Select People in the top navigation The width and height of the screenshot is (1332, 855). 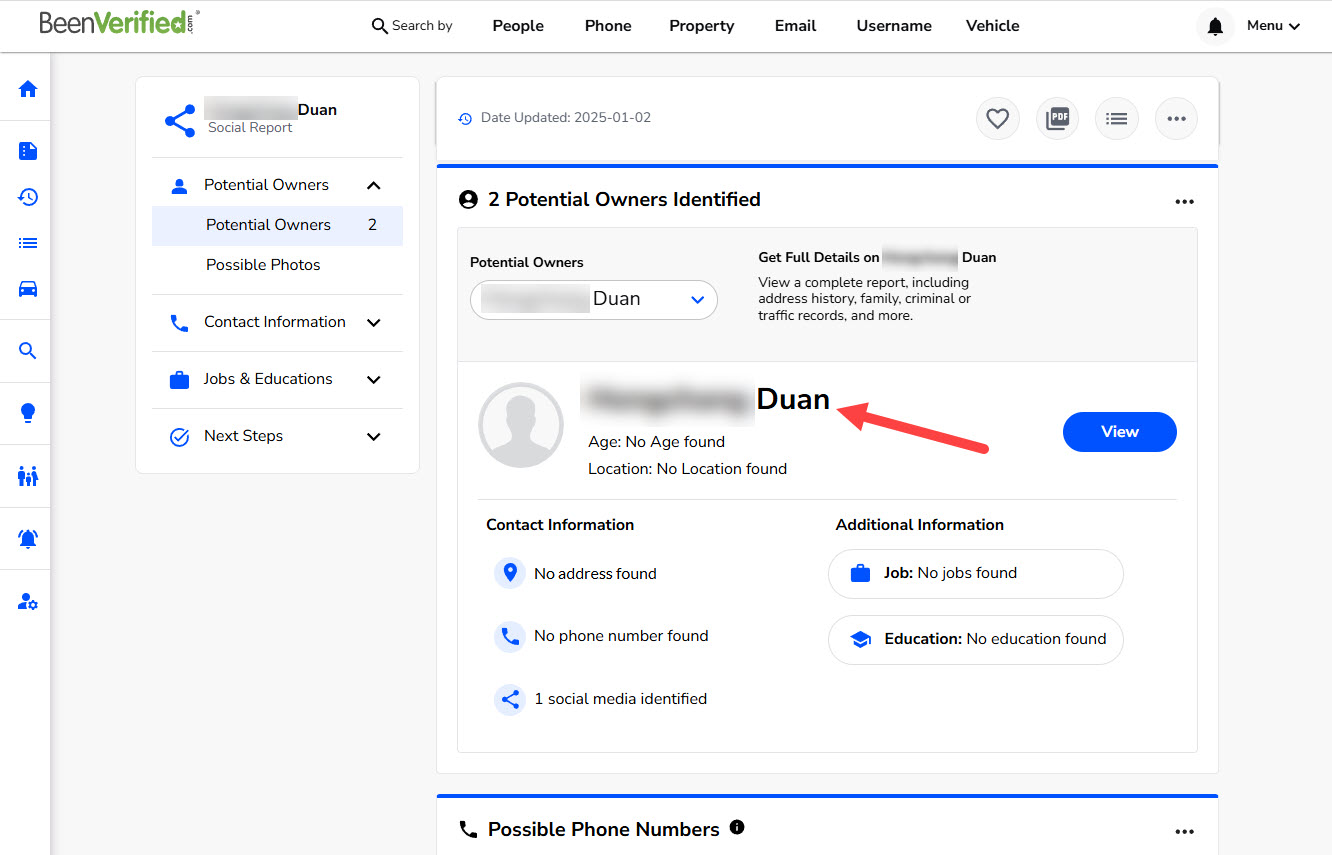point(518,26)
